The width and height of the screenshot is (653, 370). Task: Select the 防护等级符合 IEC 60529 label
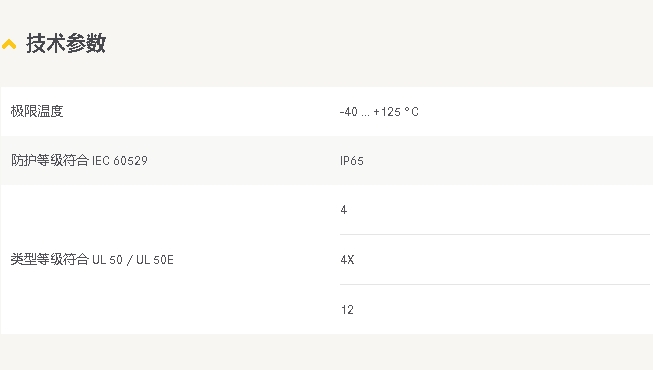click(79, 160)
